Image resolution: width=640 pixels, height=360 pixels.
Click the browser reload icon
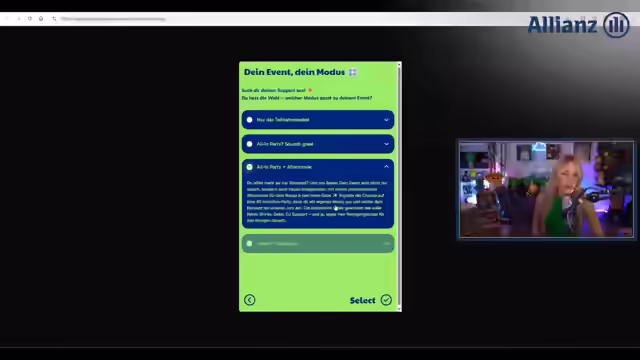tap(30, 19)
